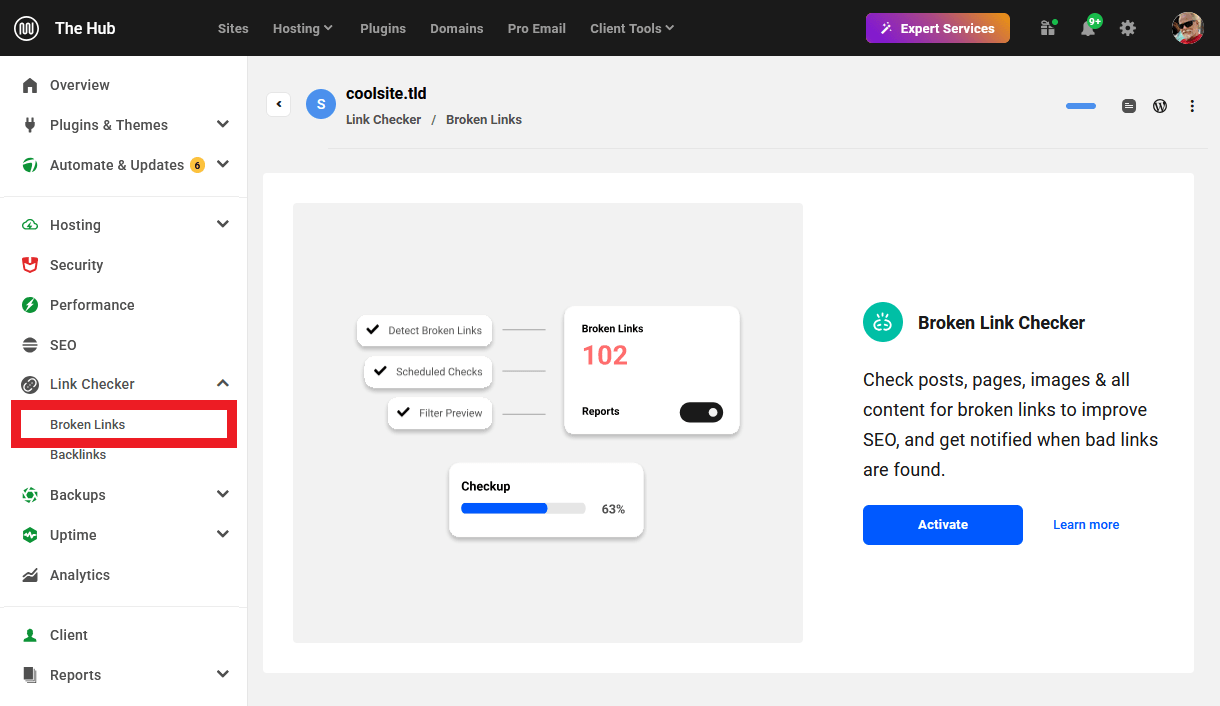Click the blue loading bar in the header

tap(1081, 106)
